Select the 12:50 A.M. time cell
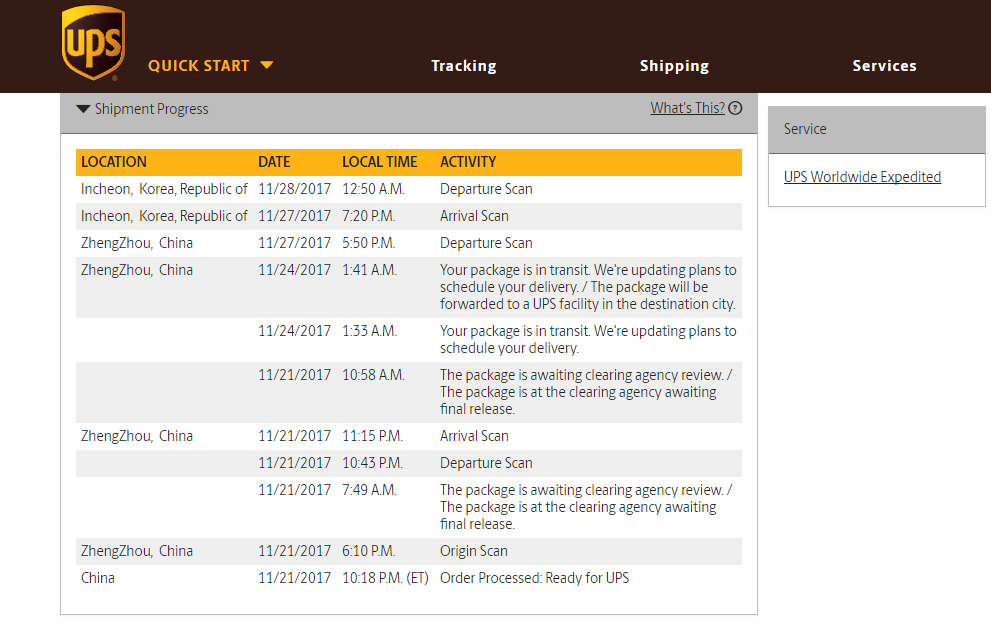991x628 pixels. pos(374,189)
